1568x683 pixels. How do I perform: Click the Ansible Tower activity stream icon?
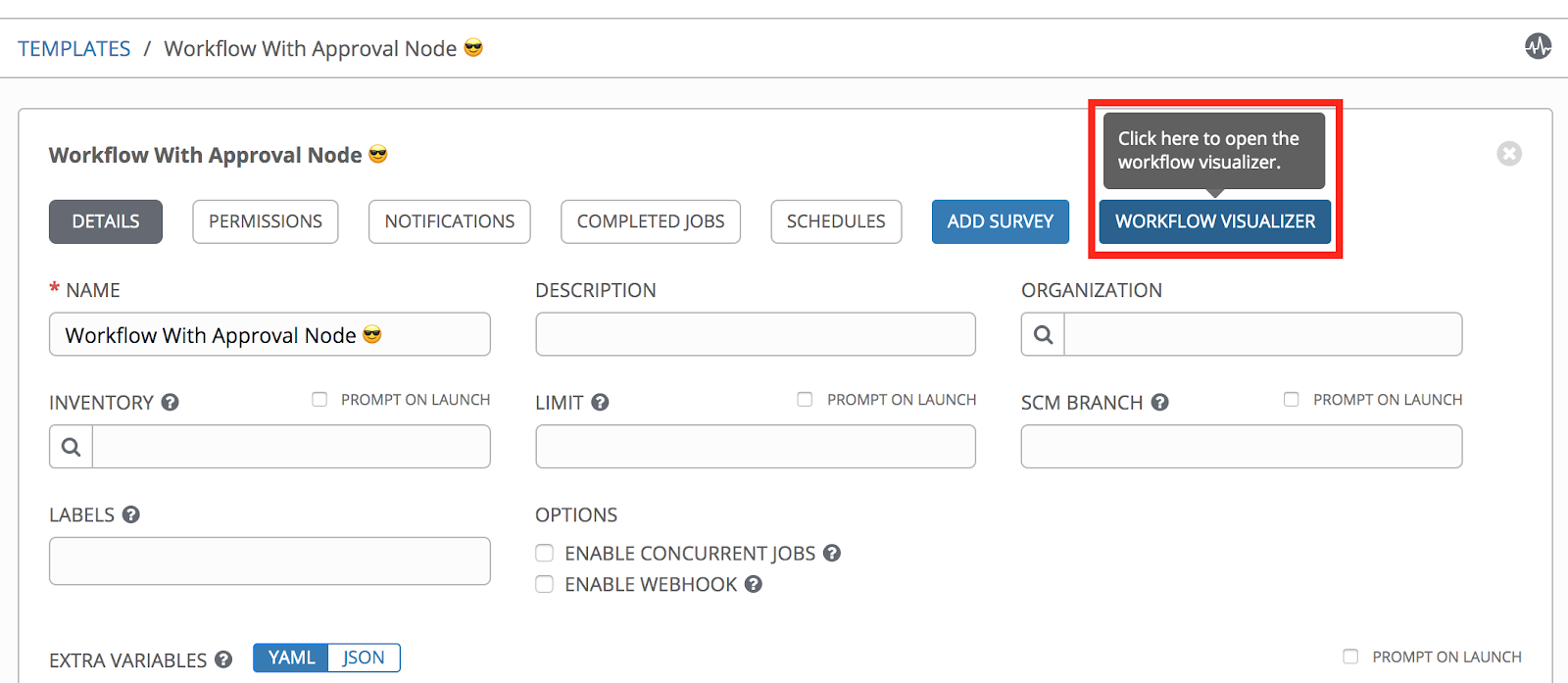pos(1538,46)
